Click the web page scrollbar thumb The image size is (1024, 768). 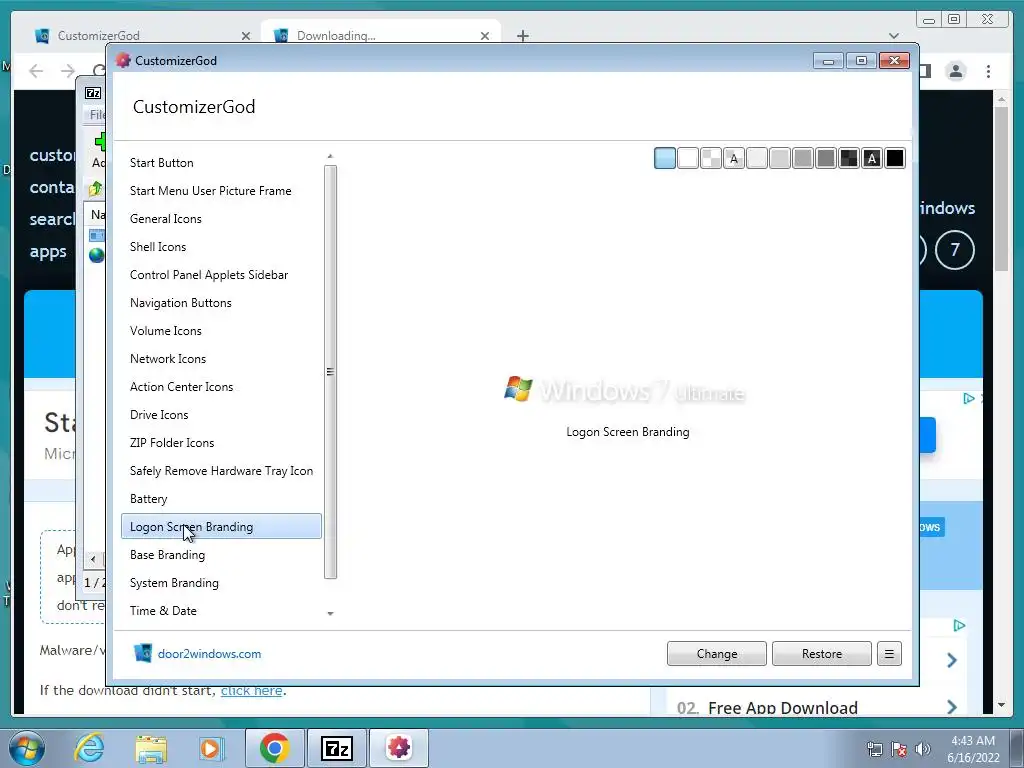click(1001, 188)
